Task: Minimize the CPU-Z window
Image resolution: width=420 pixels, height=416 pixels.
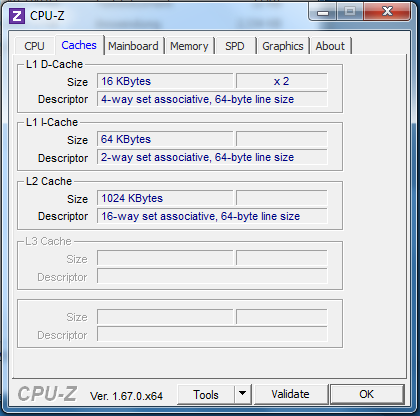Action: tap(323, 12)
